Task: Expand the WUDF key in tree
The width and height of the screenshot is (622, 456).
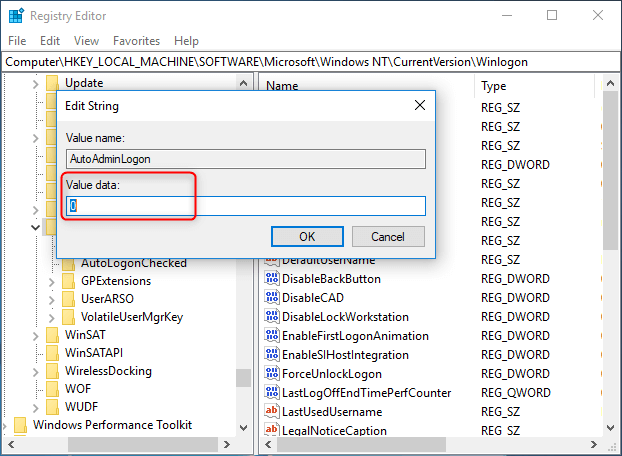Action: point(35,407)
